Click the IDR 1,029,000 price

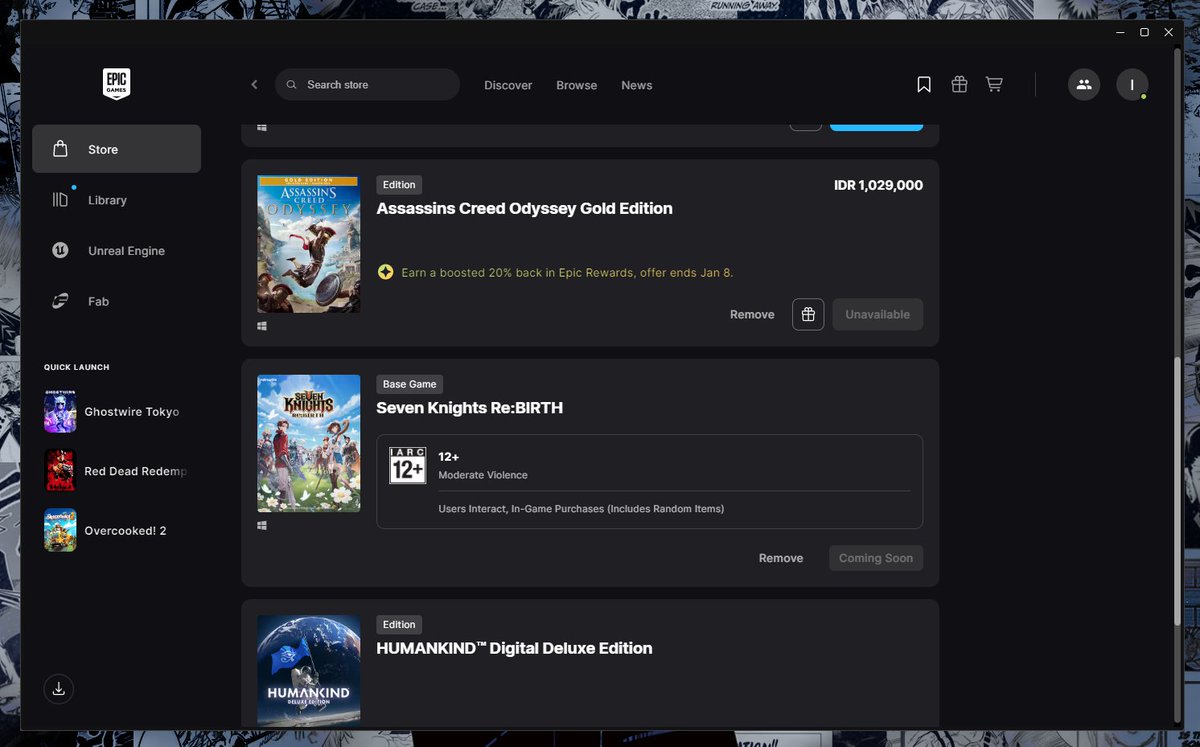(x=878, y=185)
